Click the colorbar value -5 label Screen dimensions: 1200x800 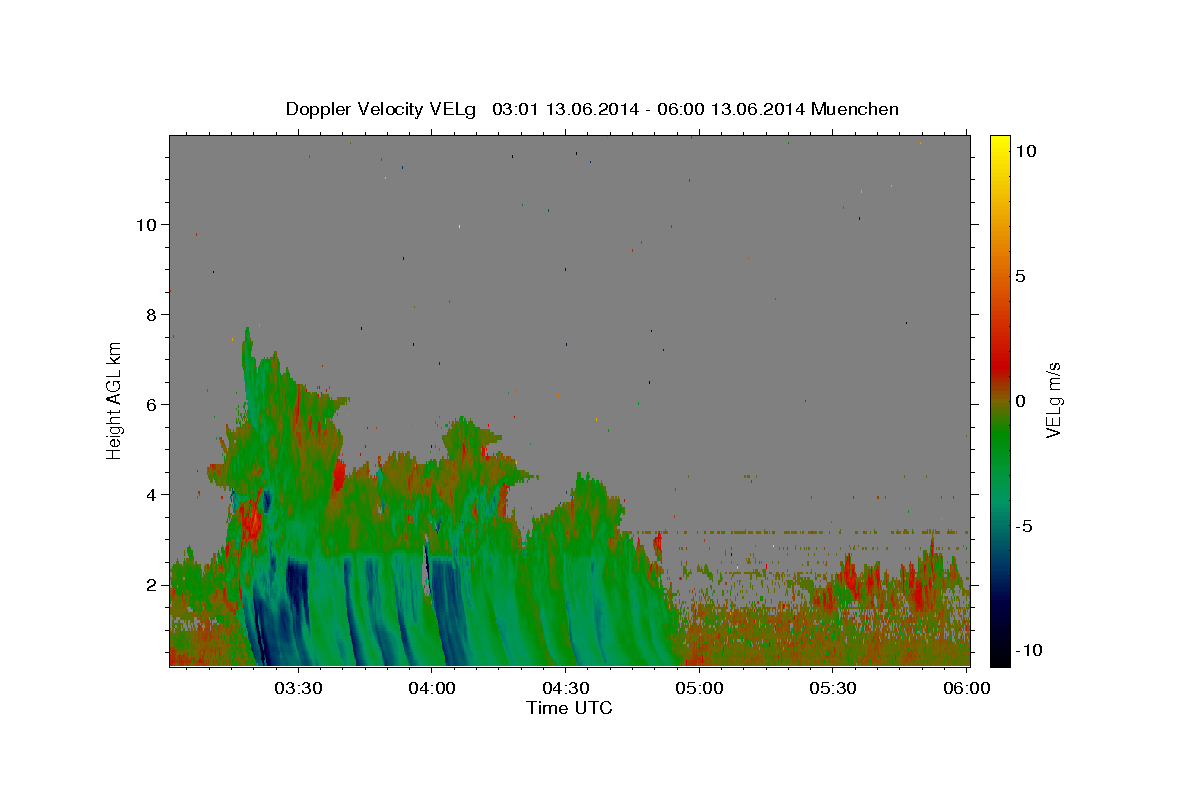coord(1023,526)
